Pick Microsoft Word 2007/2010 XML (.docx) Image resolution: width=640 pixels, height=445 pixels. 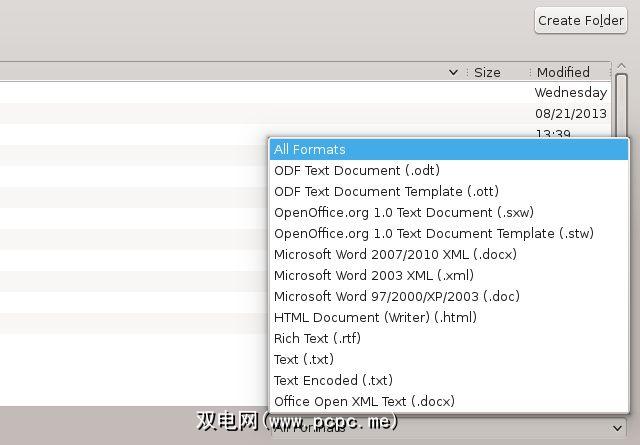point(449,254)
